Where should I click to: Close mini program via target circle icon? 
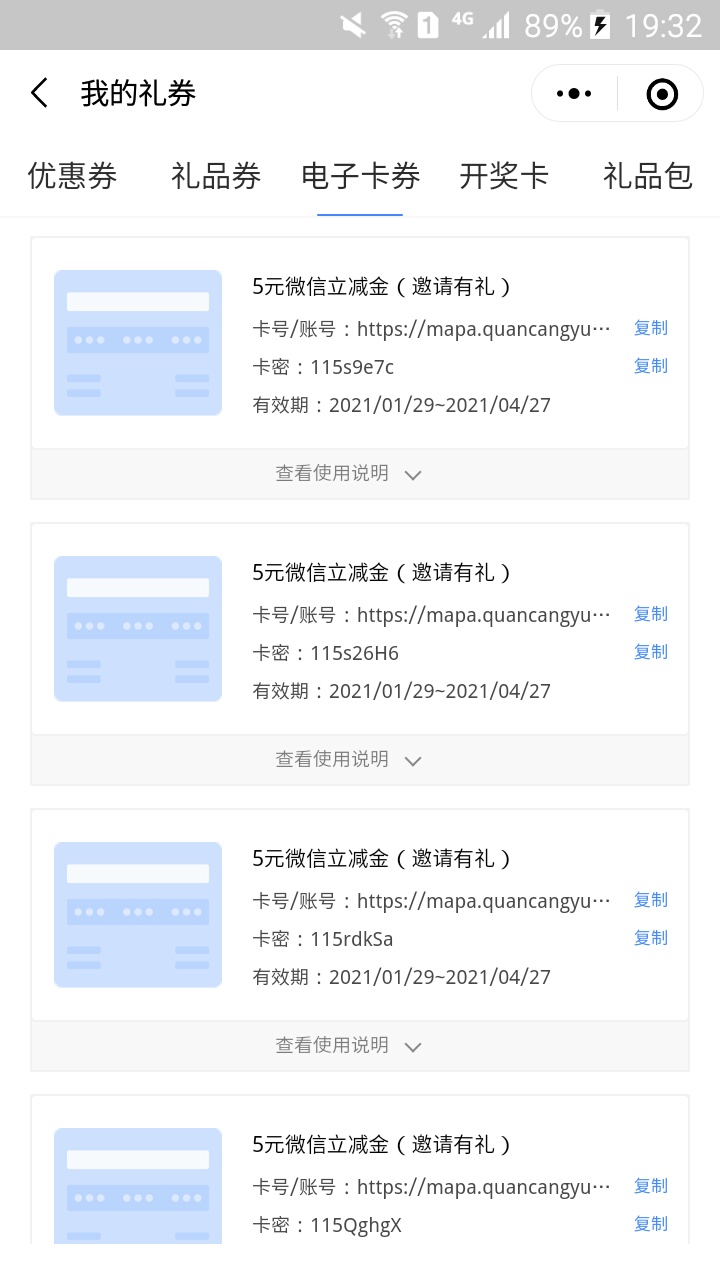(662, 94)
